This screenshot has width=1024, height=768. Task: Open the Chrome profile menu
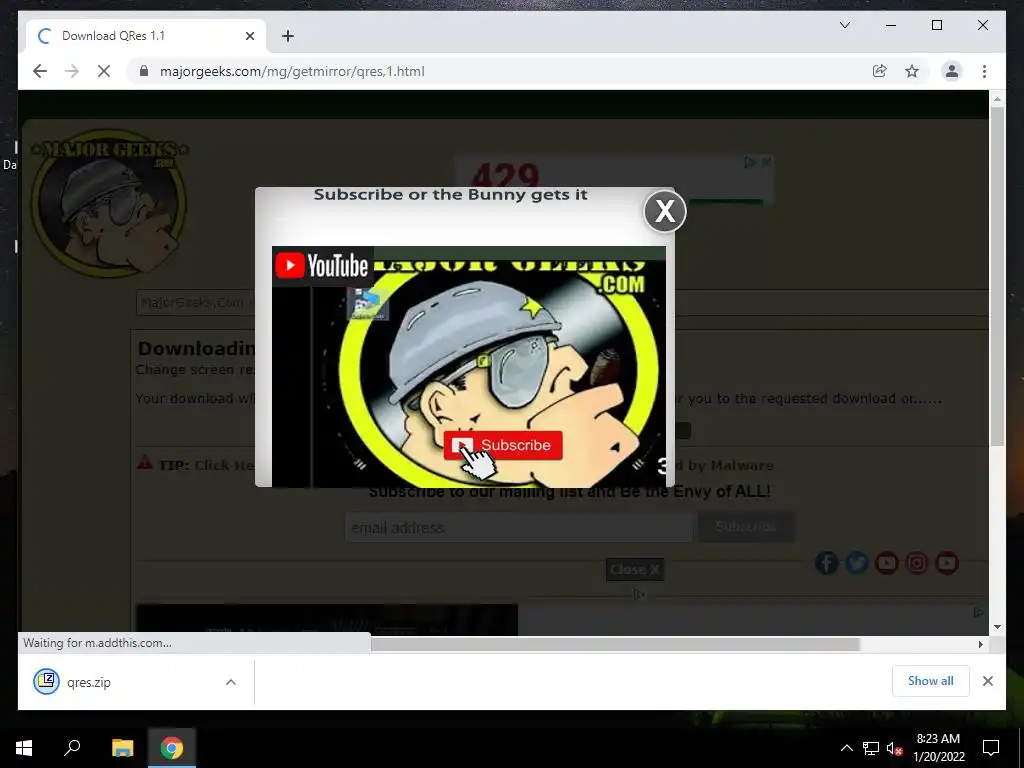[952, 71]
